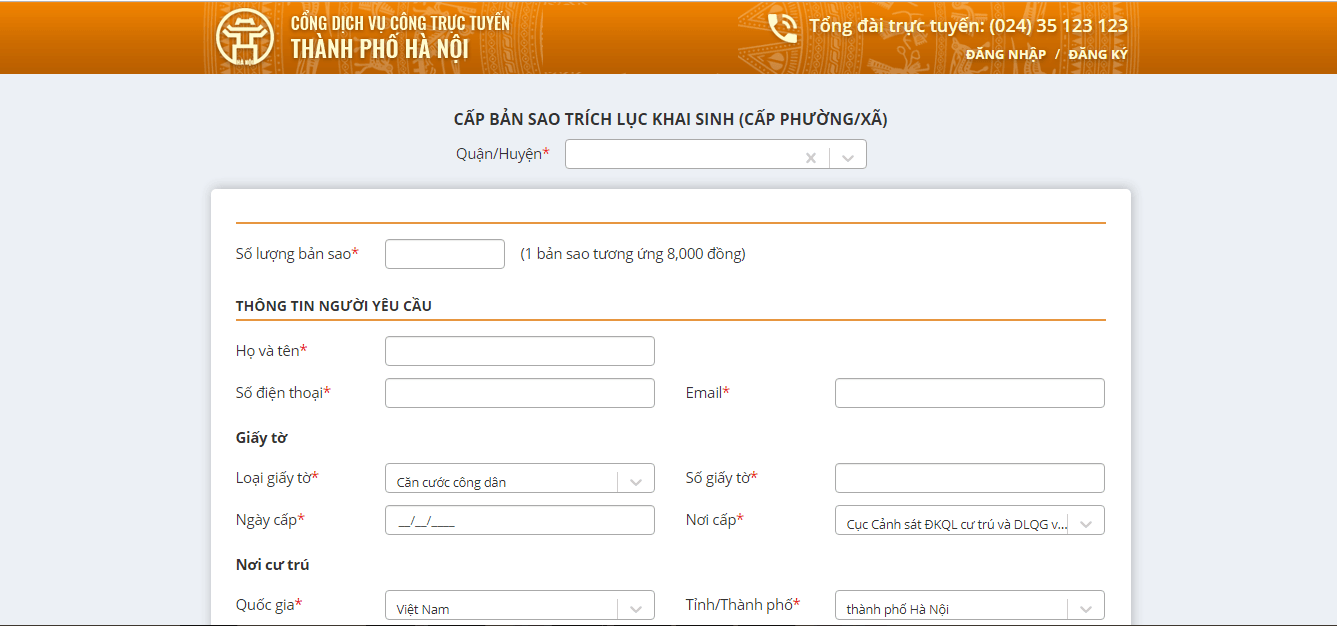The height and width of the screenshot is (626, 1337).
Task: Click the Số điện thoại input field
Action: point(519,393)
